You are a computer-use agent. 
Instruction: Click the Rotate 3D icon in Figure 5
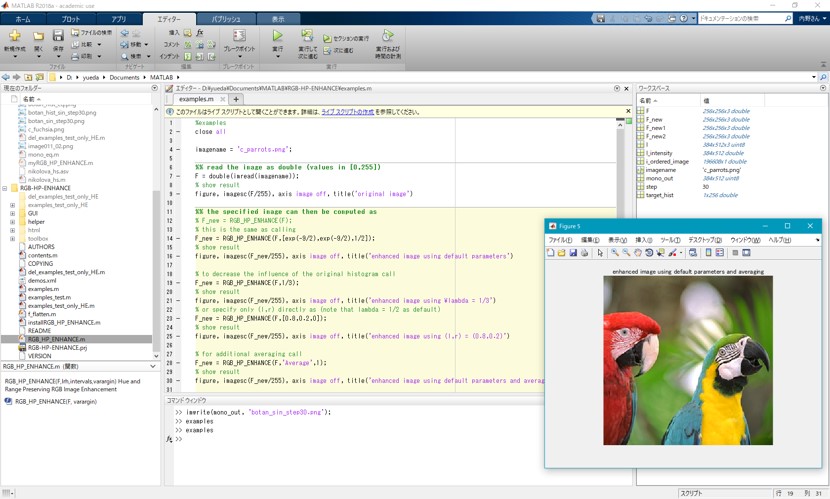click(649, 253)
